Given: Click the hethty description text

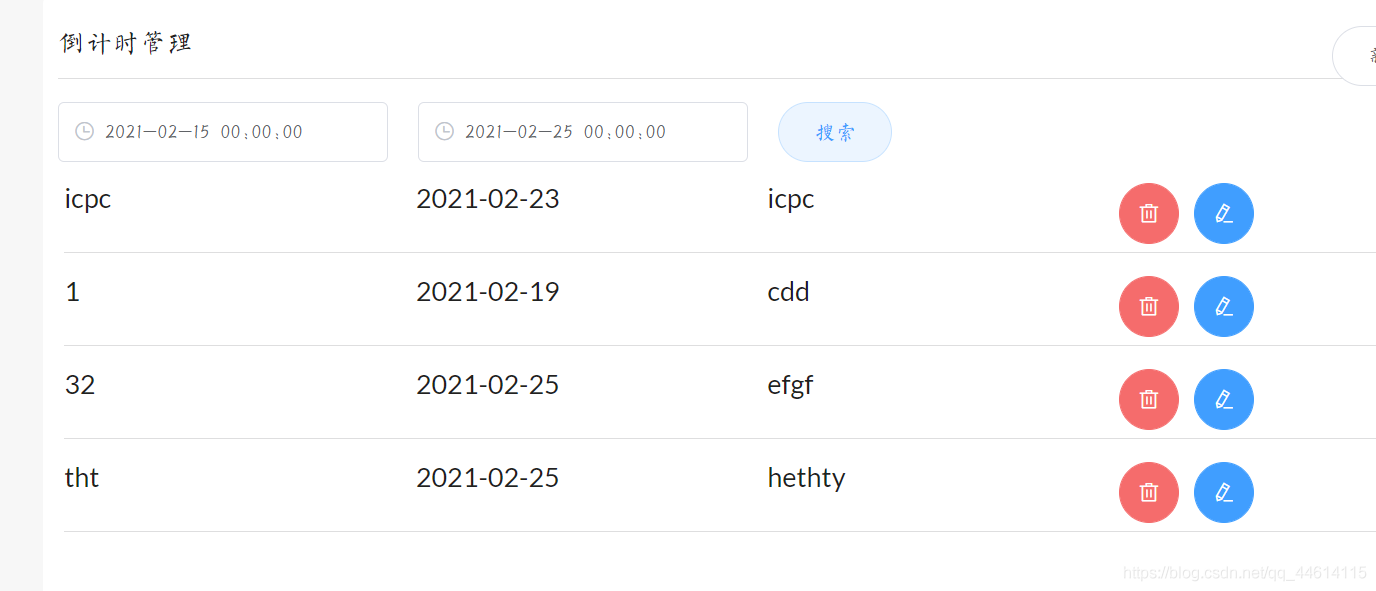Looking at the screenshot, I should tap(806, 478).
